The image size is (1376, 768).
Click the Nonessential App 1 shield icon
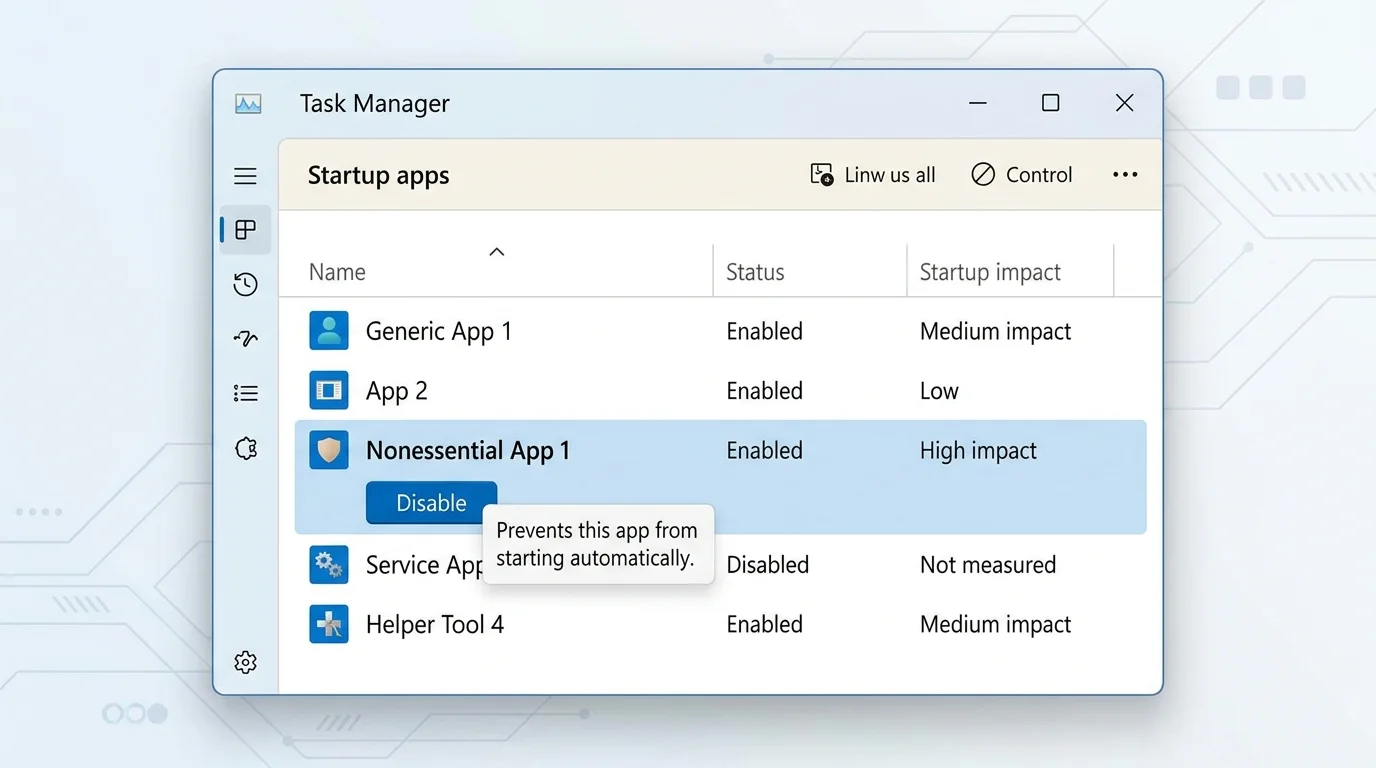pos(329,451)
